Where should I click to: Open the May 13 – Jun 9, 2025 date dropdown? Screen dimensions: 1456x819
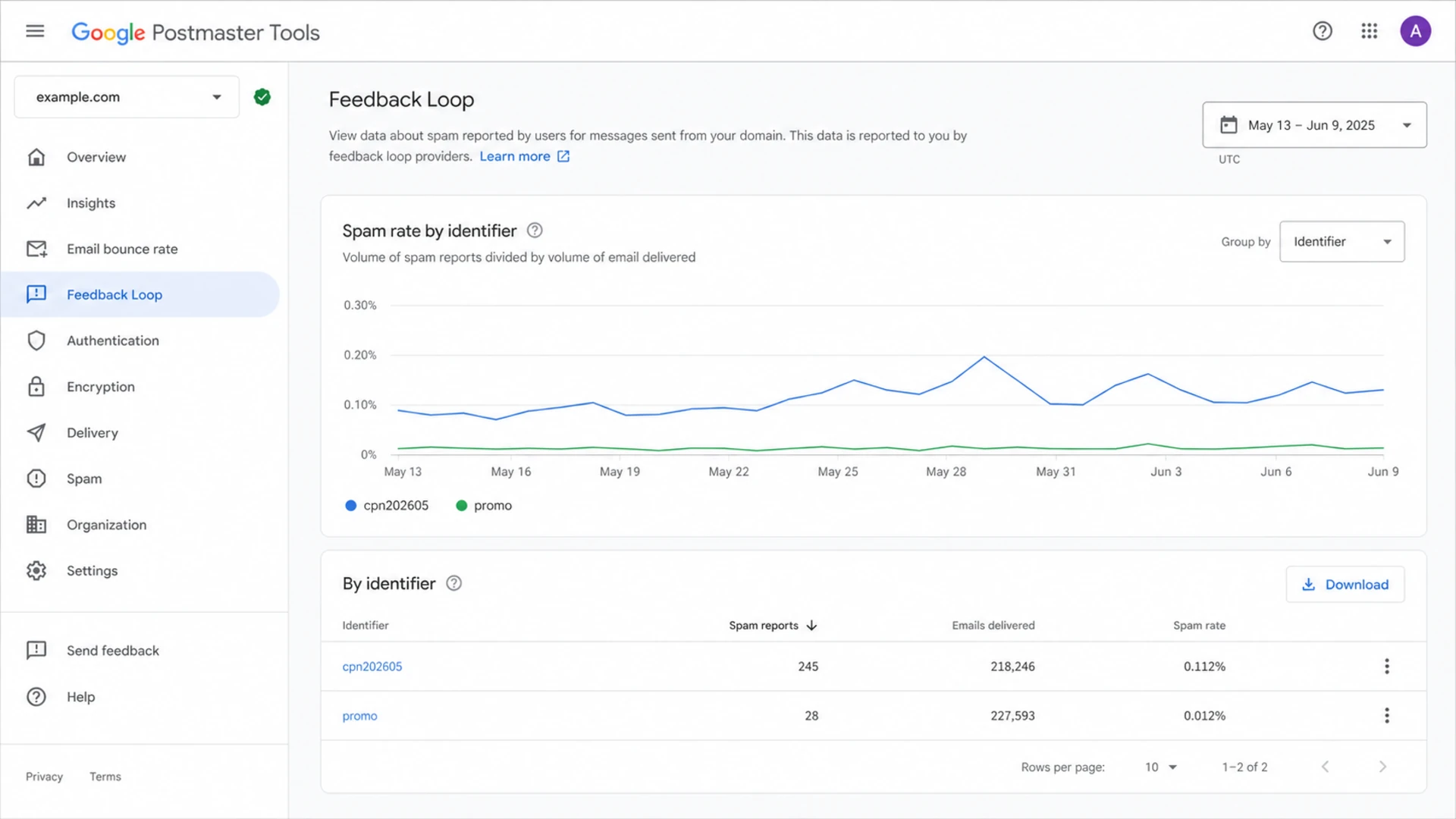(x=1314, y=125)
